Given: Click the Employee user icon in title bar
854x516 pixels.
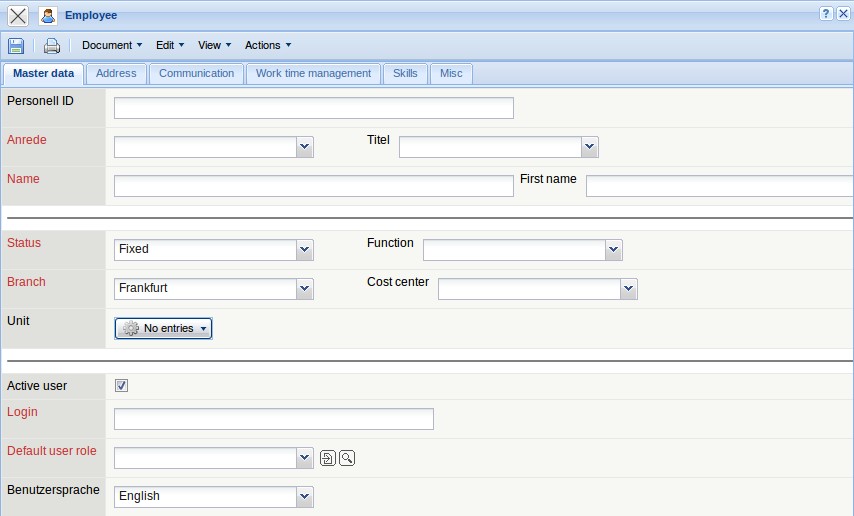Looking at the screenshot, I should point(47,15).
